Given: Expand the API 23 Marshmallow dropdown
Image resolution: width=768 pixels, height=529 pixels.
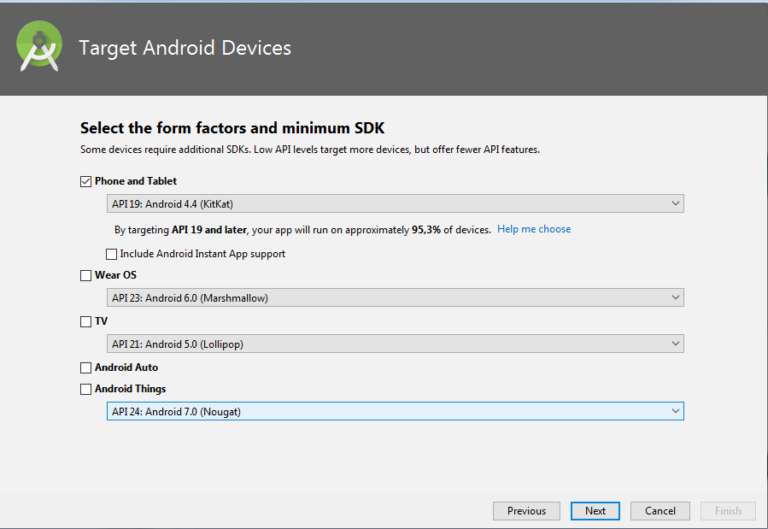Looking at the screenshot, I should tap(395, 298).
